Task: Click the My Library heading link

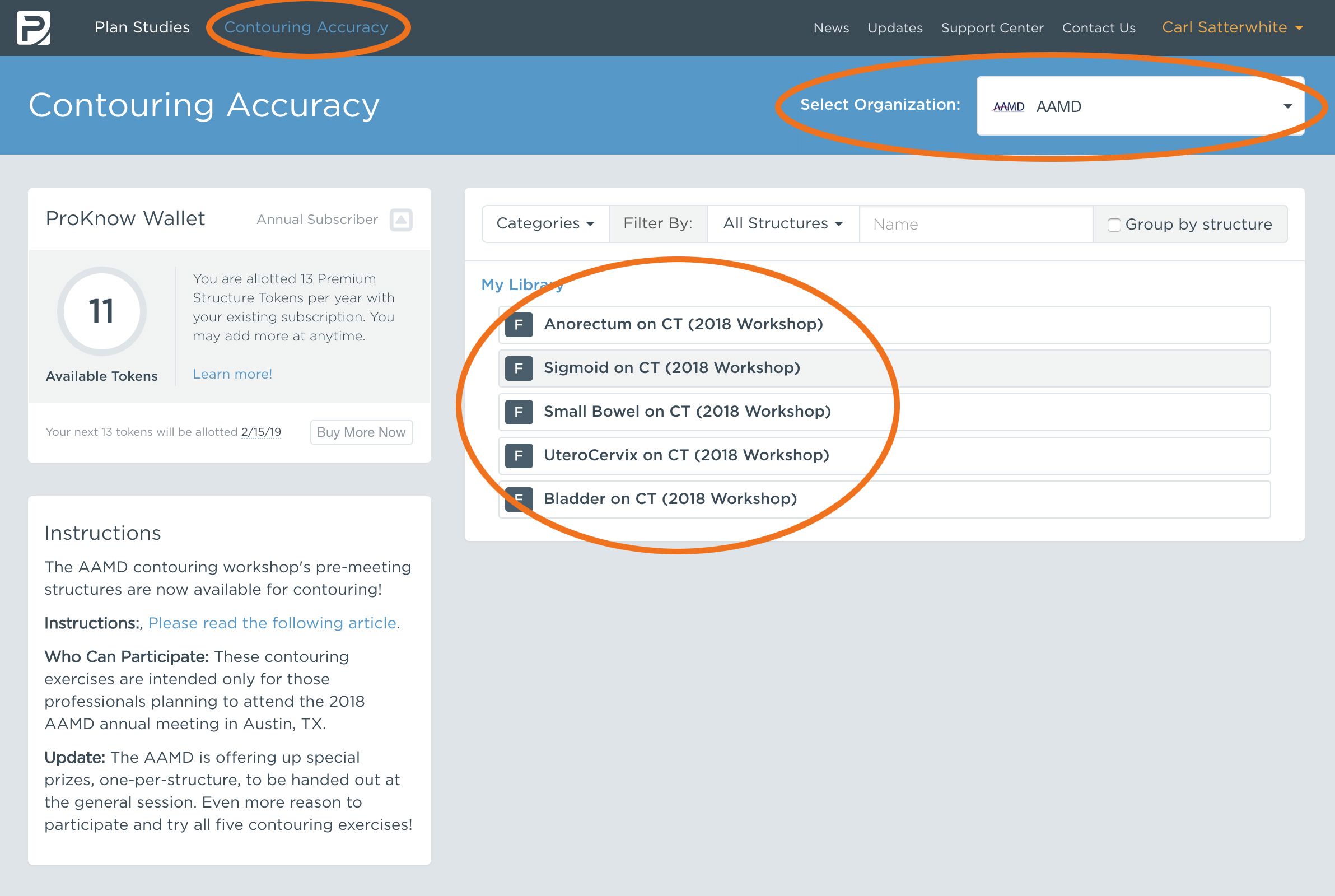Action: 522,285
